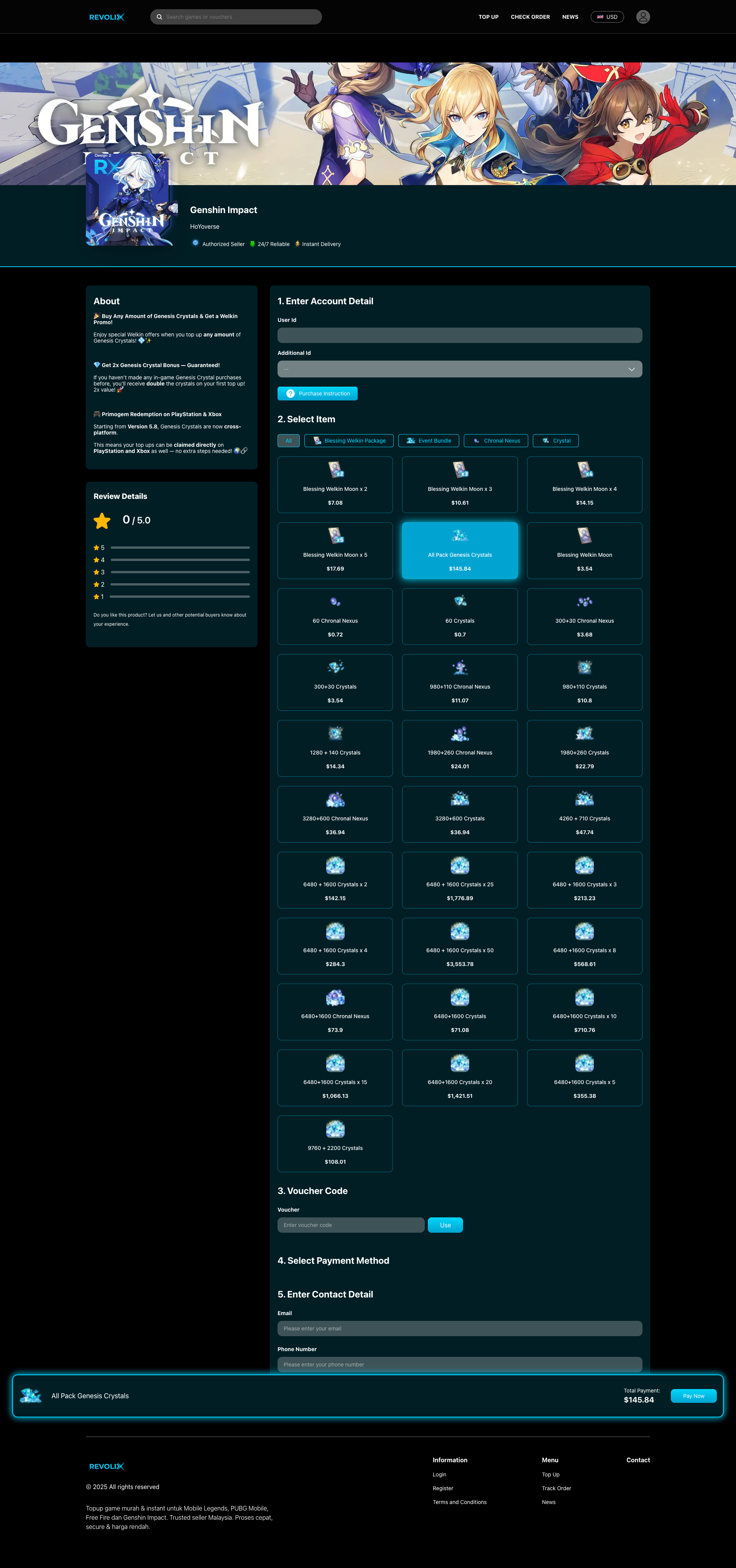Filter items by Blessing Welkin Package

point(349,441)
